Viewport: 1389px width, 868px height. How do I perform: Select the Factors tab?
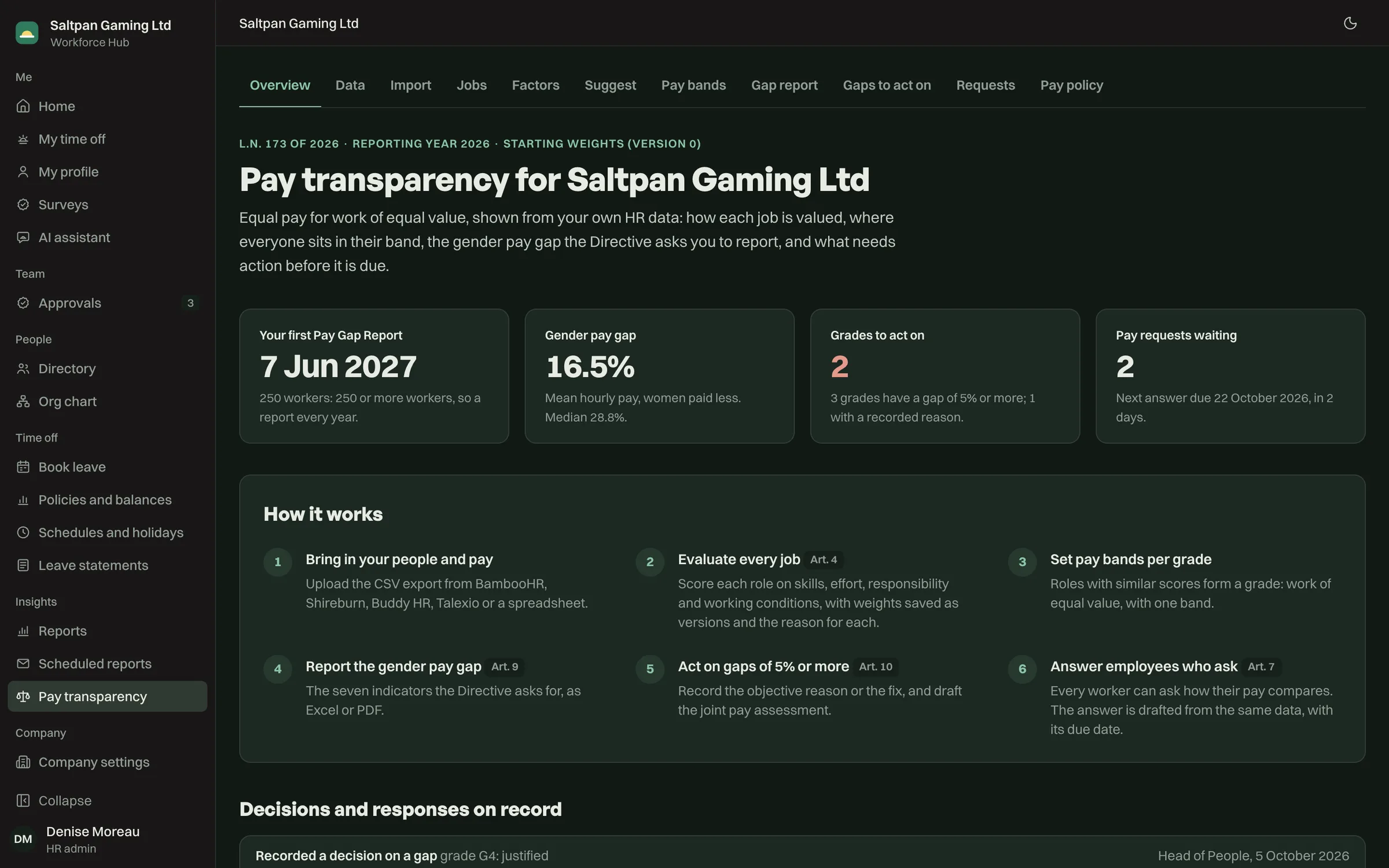pos(535,85)
